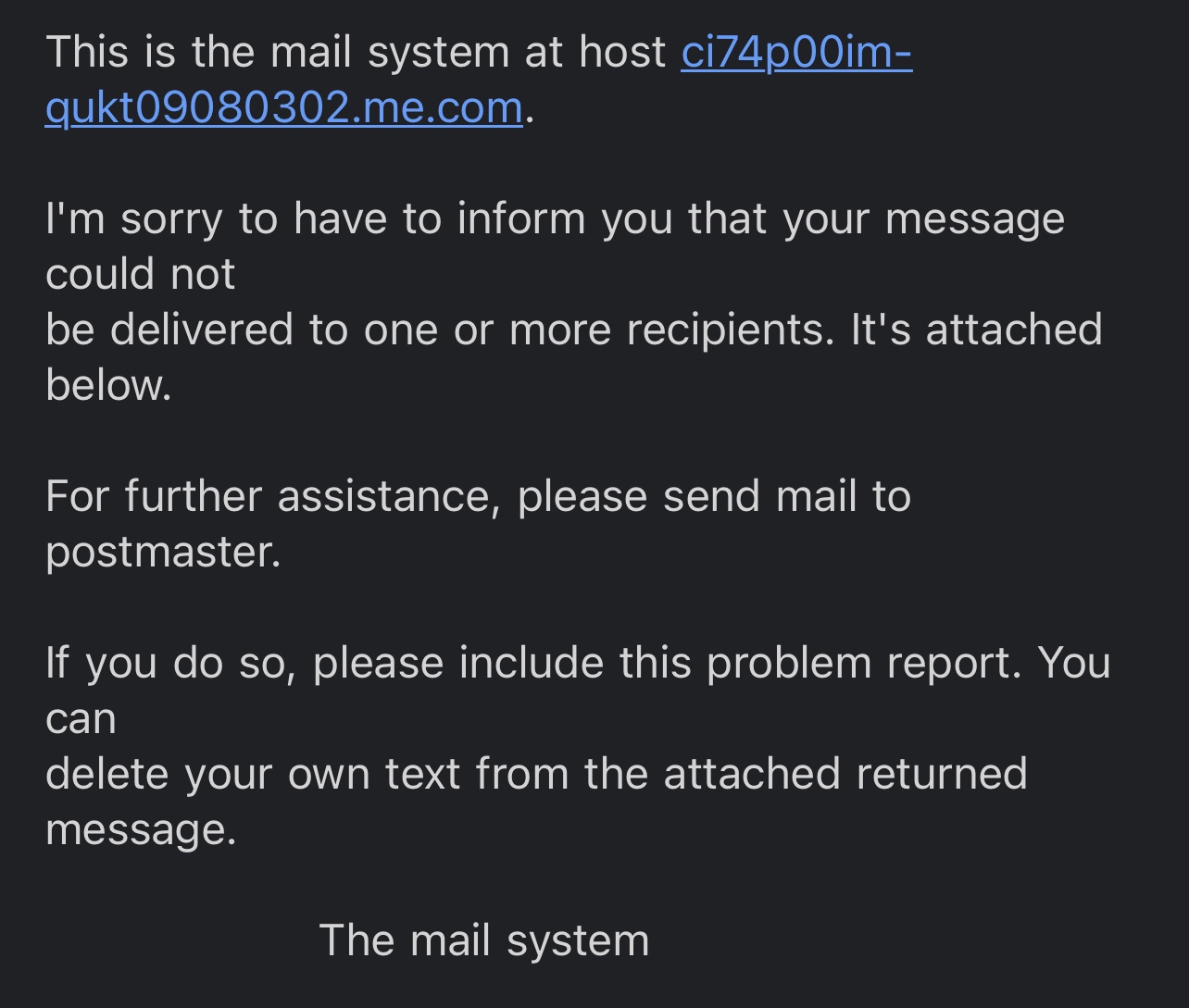The image size is (1189, 1008).
Task: Click the words "at host" in first line
Action: (x=595, y=52)
